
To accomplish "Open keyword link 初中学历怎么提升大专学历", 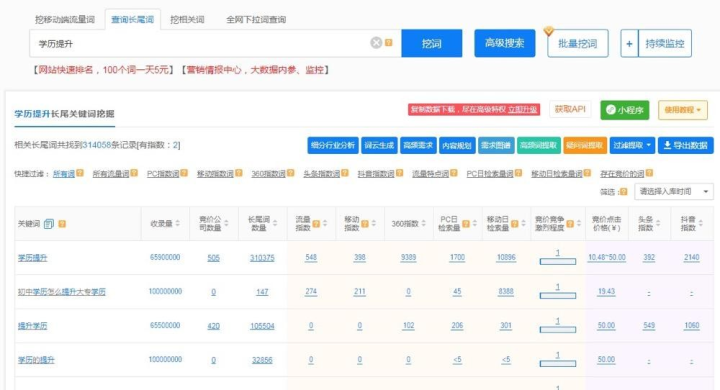I will (62, 292).
